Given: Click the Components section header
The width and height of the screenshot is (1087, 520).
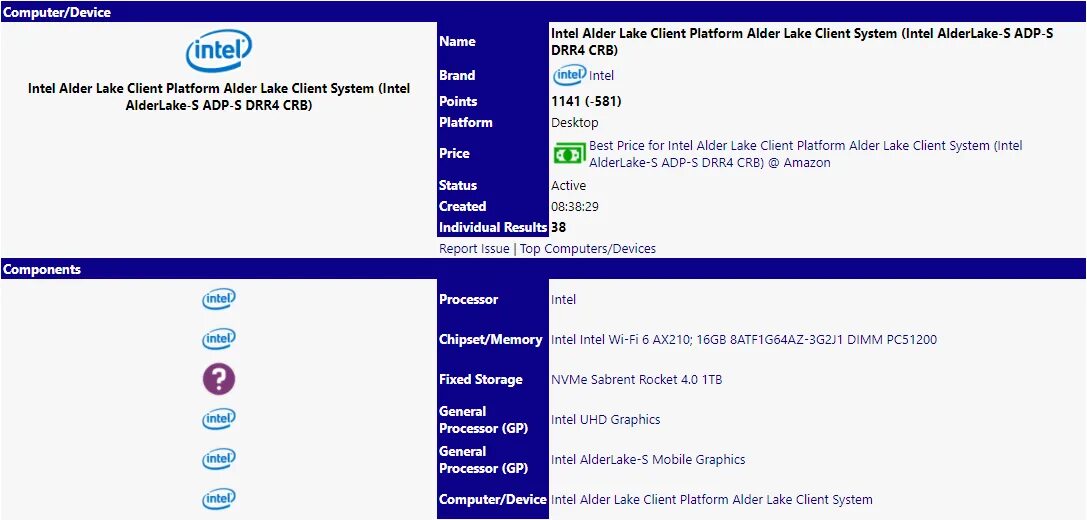Looking at the screenshot, I should coord(544,269).
